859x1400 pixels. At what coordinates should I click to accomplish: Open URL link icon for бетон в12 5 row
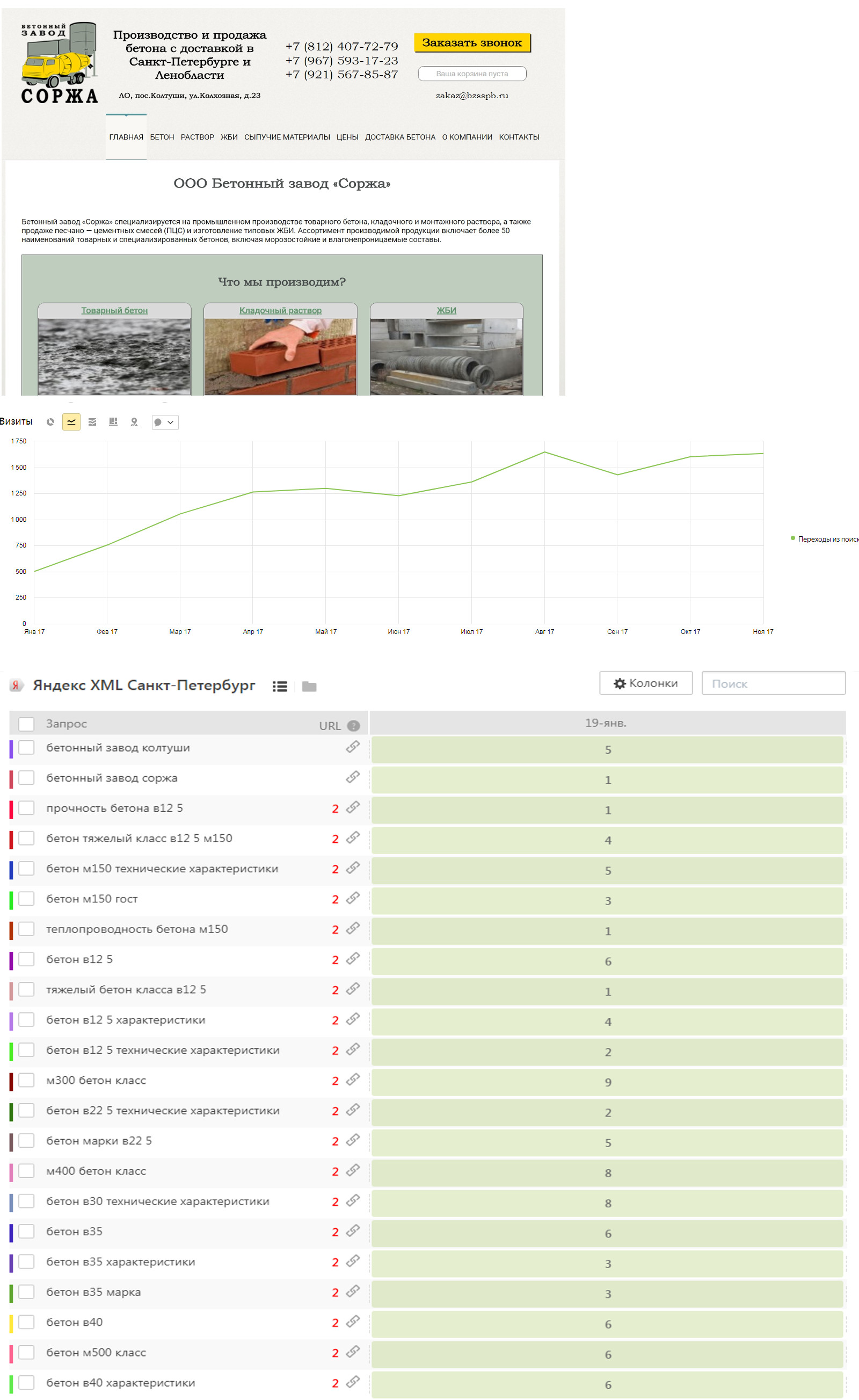[353, 959]
